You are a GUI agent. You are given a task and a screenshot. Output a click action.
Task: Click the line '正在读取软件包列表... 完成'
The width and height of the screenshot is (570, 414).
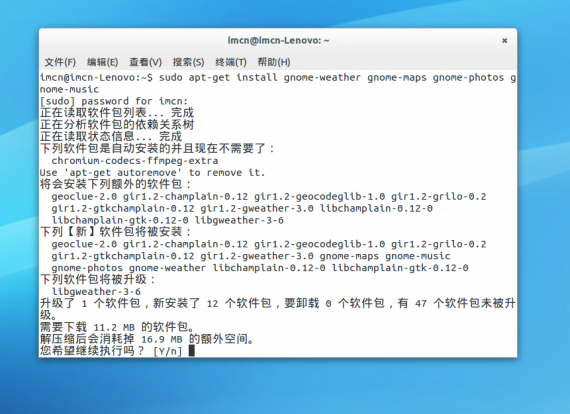tap(117, 113)
